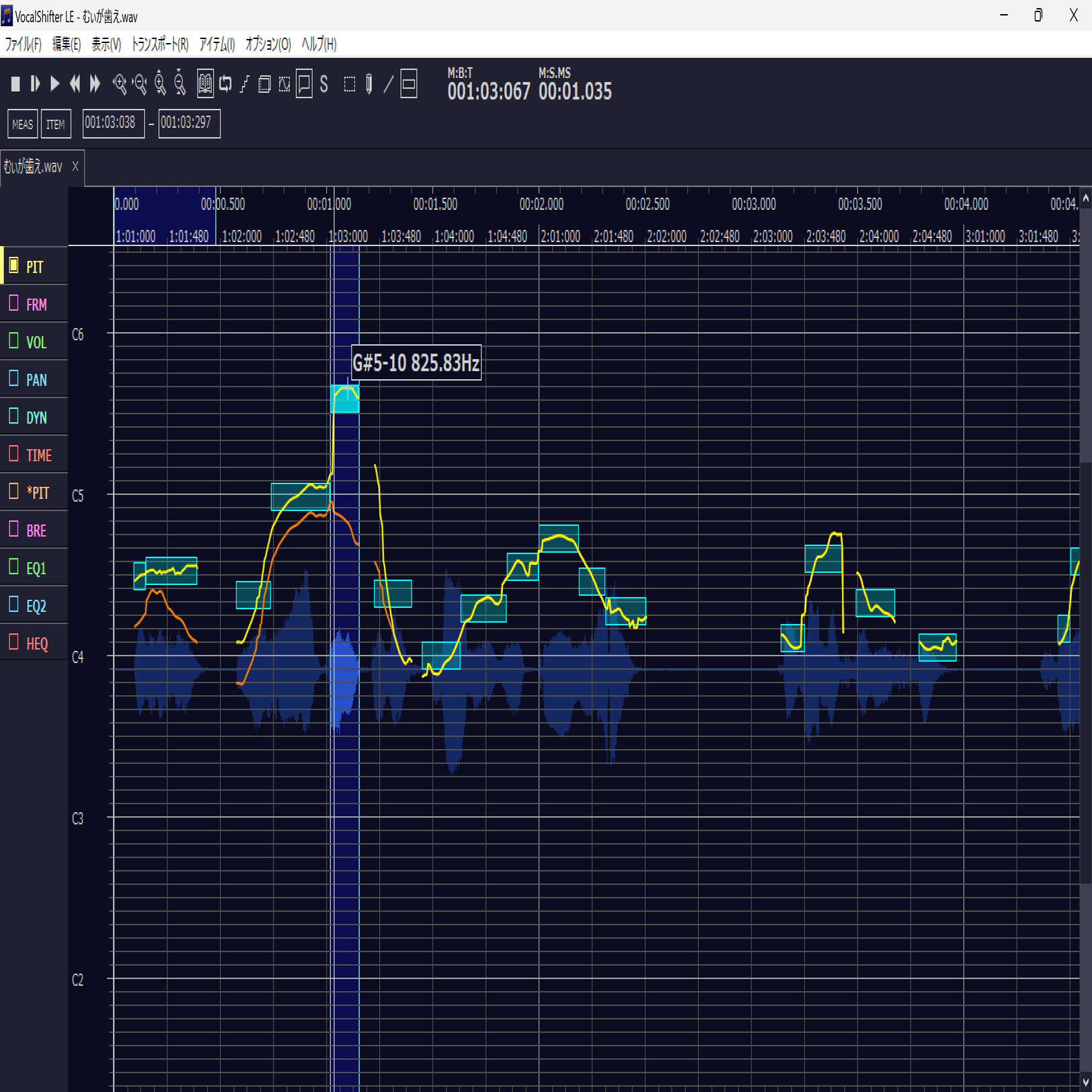
Task: Start playback with the play icon
Action: (x=55, y=84)
